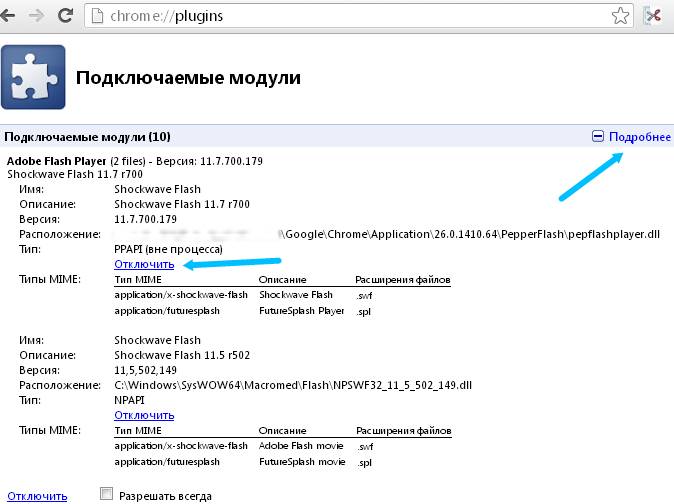Enable the Разрешать всегда checkbox
This screenshot has width=674, height=504.
coord(106,493)
